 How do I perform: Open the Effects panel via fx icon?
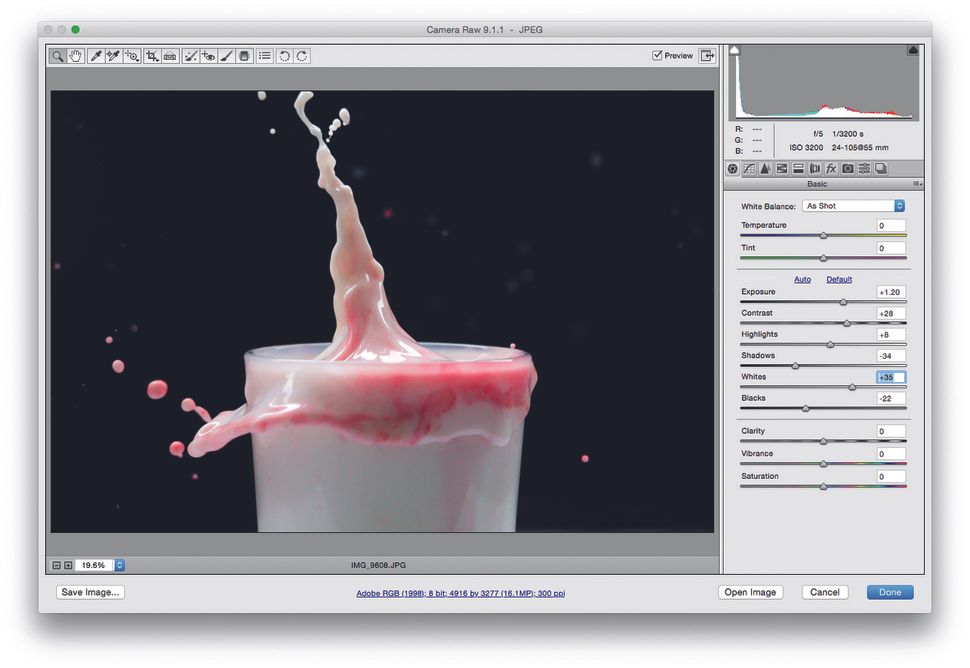pyautogui.click(x=831, y=168)
